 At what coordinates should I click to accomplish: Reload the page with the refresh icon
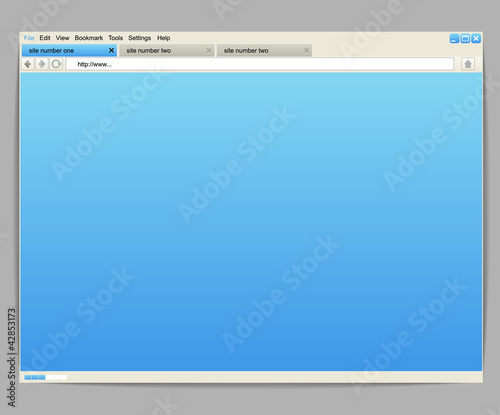pyautogui.click(x=56, y=64)
